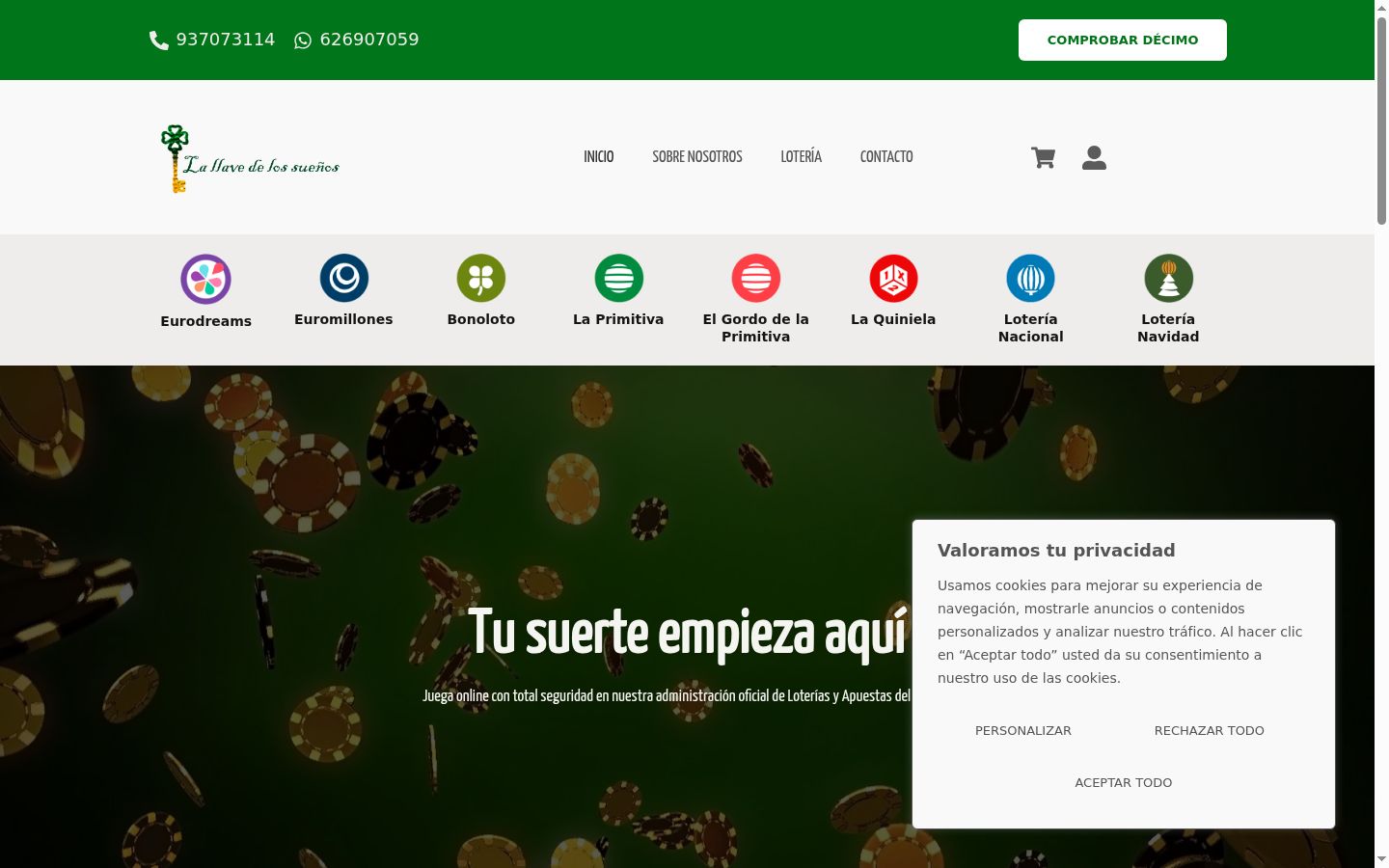Open the user account icon
The height and width of the screenshot is (868, 1389).
(x=1094, y=157)
